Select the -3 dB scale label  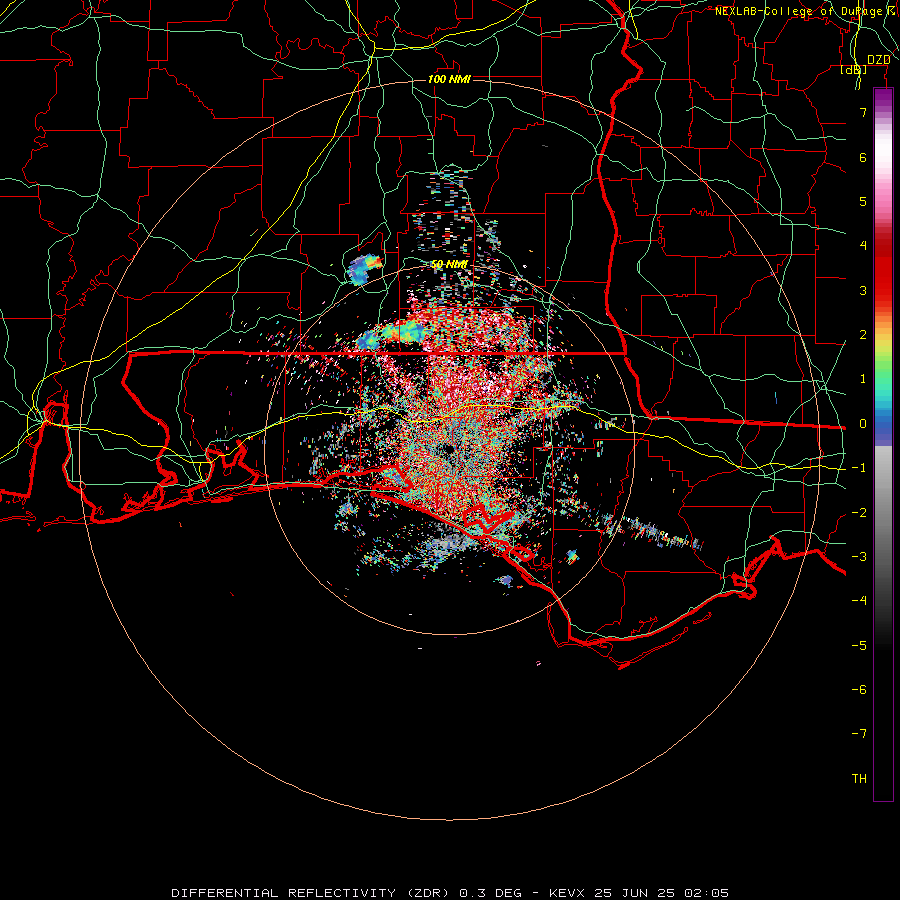point(859,557)
